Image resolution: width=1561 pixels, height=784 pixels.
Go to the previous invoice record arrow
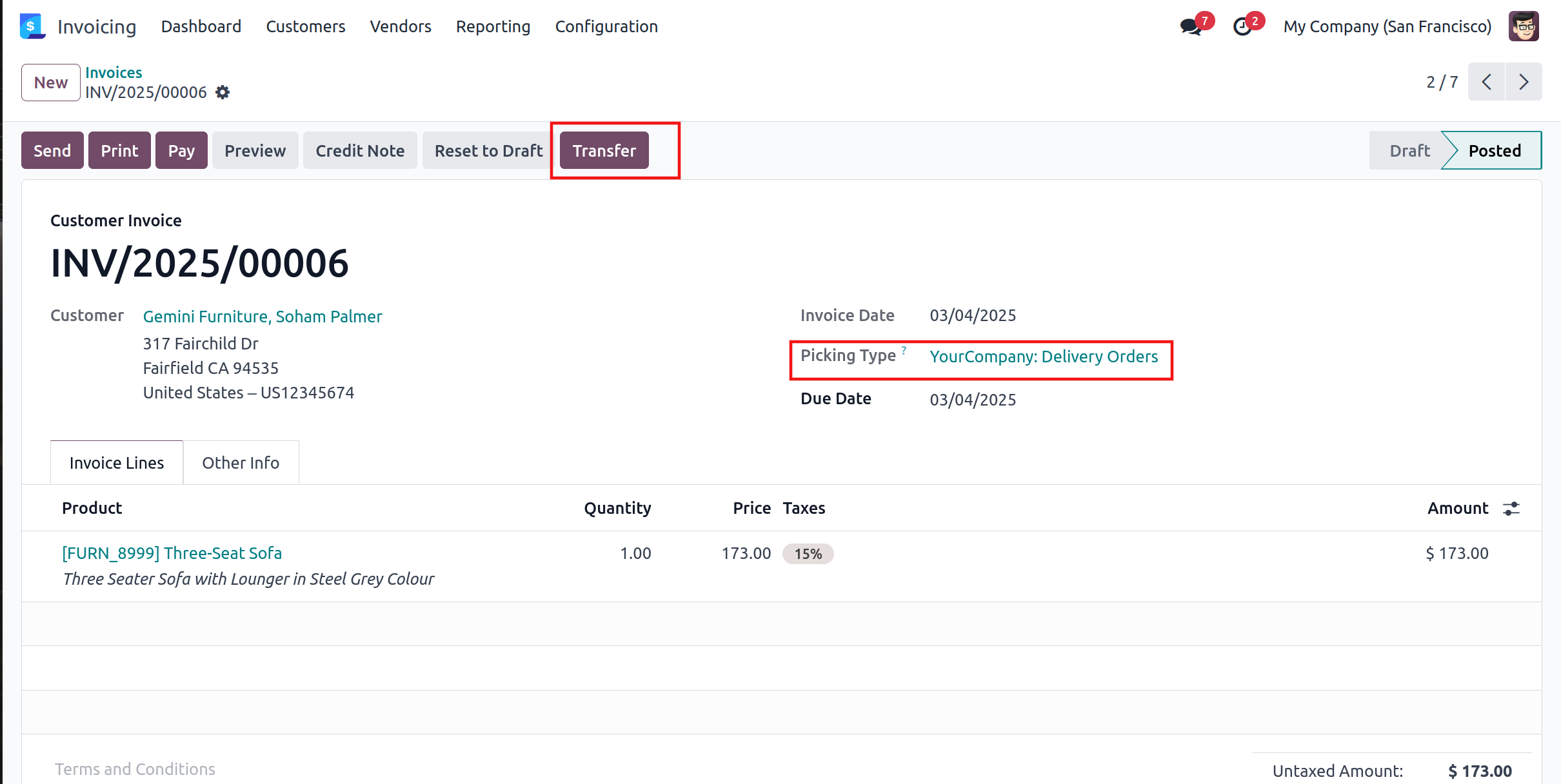[x=1487, y=82]
